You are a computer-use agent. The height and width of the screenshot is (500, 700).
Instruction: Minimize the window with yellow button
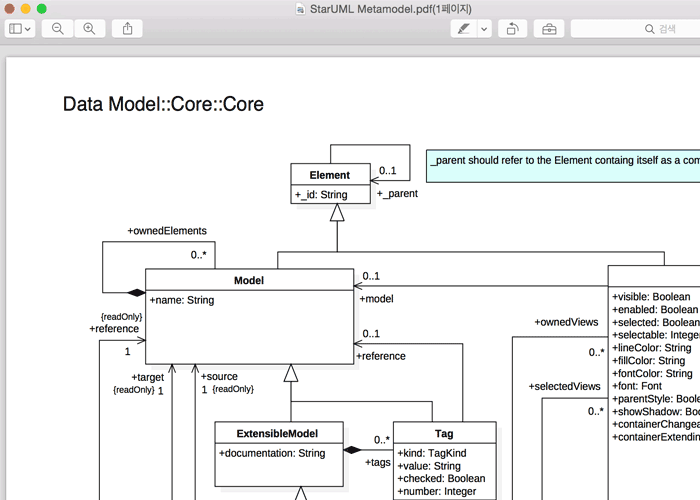point(27,9)
